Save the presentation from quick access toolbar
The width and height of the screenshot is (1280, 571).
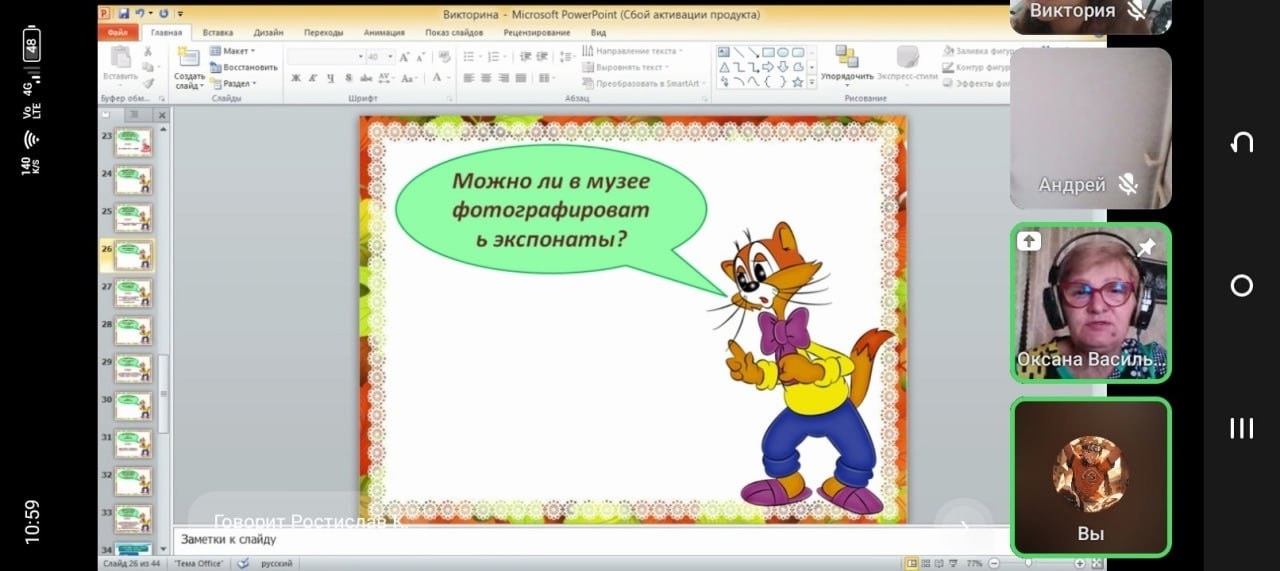[x=123, y=14]
